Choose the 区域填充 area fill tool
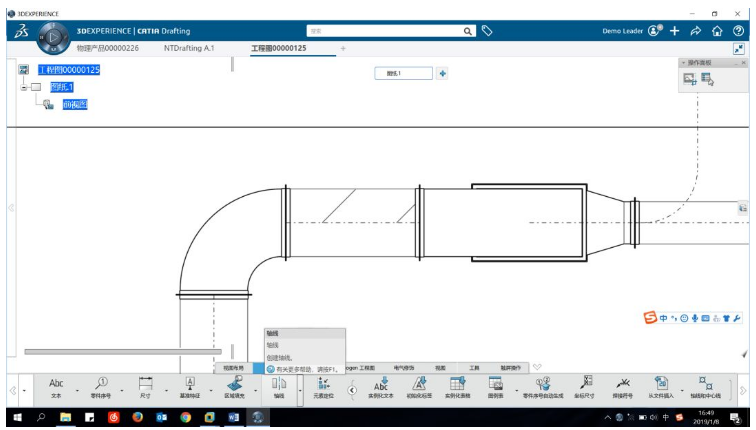The width and height of the screenshot is (756, 430). coord(234,388)
